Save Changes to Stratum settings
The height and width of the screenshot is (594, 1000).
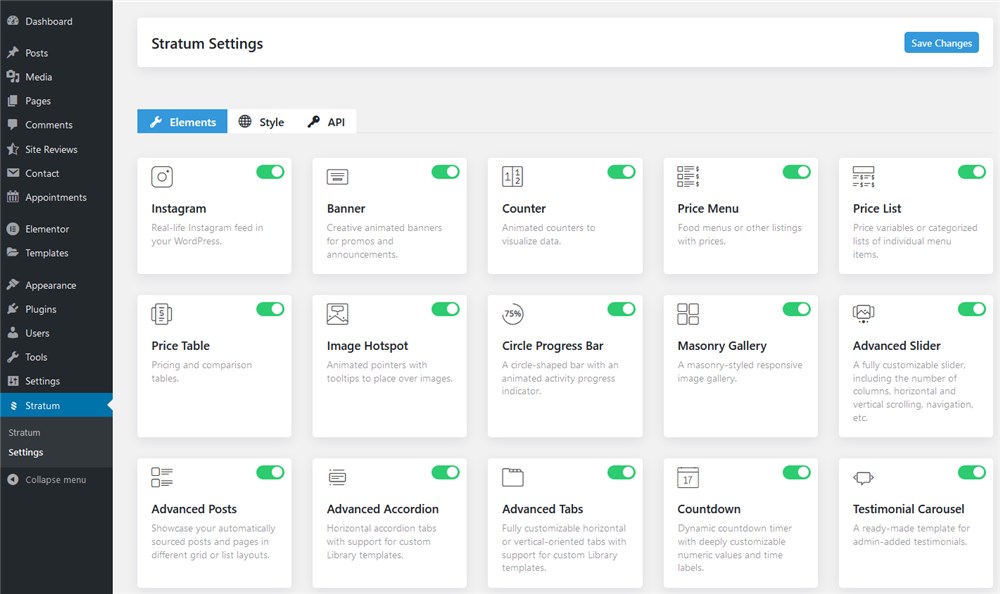click(x=941, y=43)
